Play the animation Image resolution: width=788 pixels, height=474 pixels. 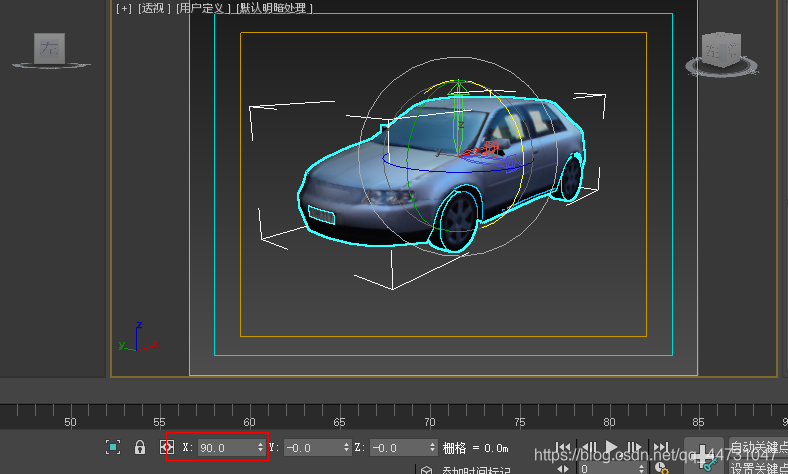pyautogui.click(x=611, y=447)
